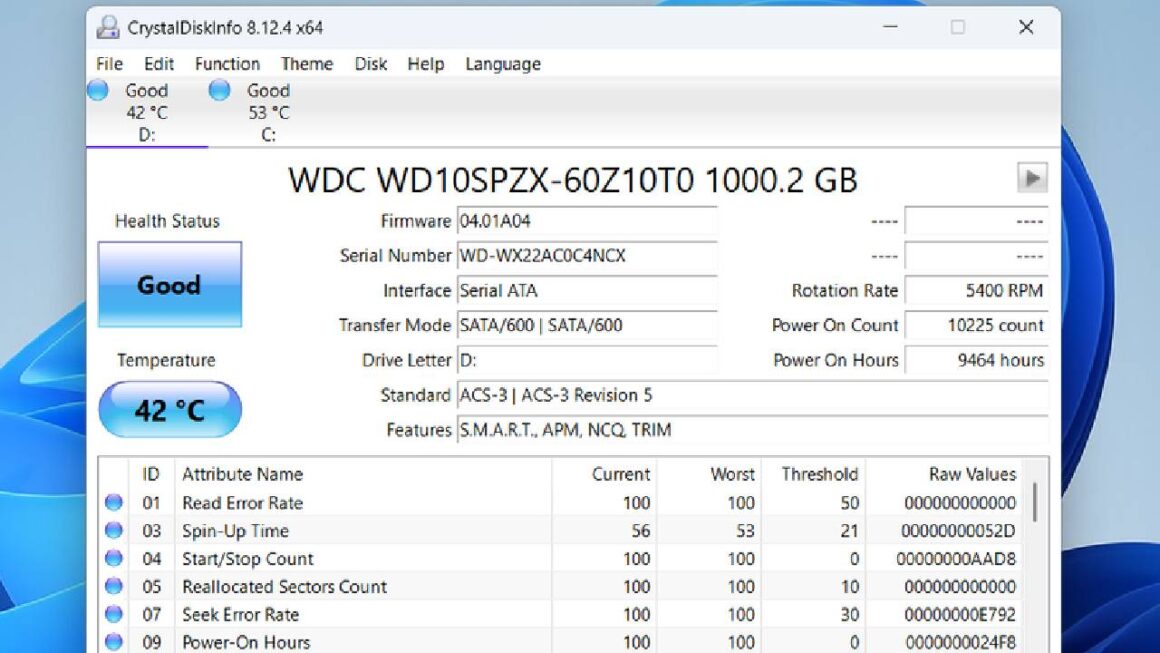Screen dimensions: 1160x653
Task: Click the Features field S.M.A.R.T., APM, NCQ, TRIM
Action: (752, 430)
